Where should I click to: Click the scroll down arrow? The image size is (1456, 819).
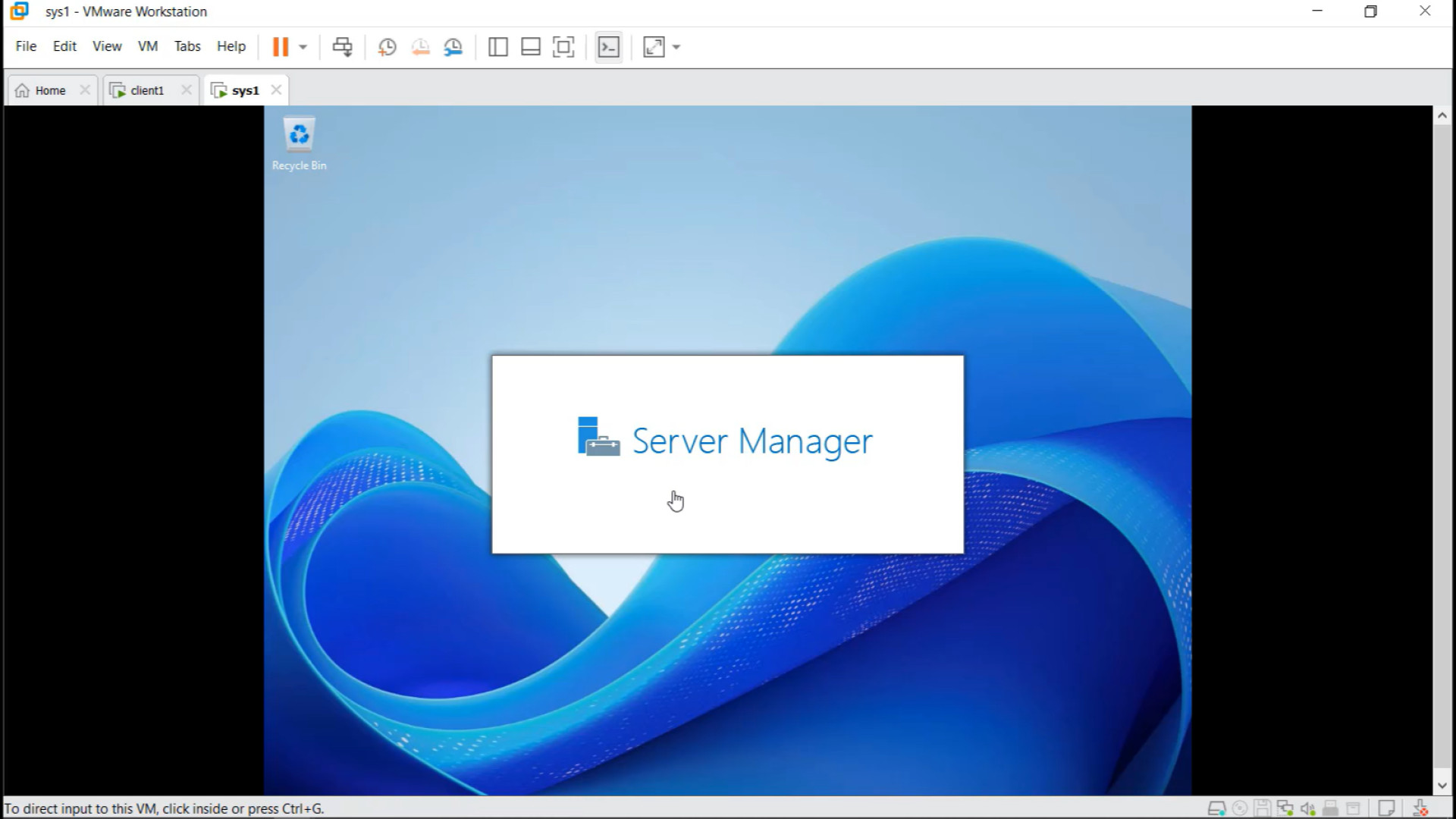pos(1442,786)
